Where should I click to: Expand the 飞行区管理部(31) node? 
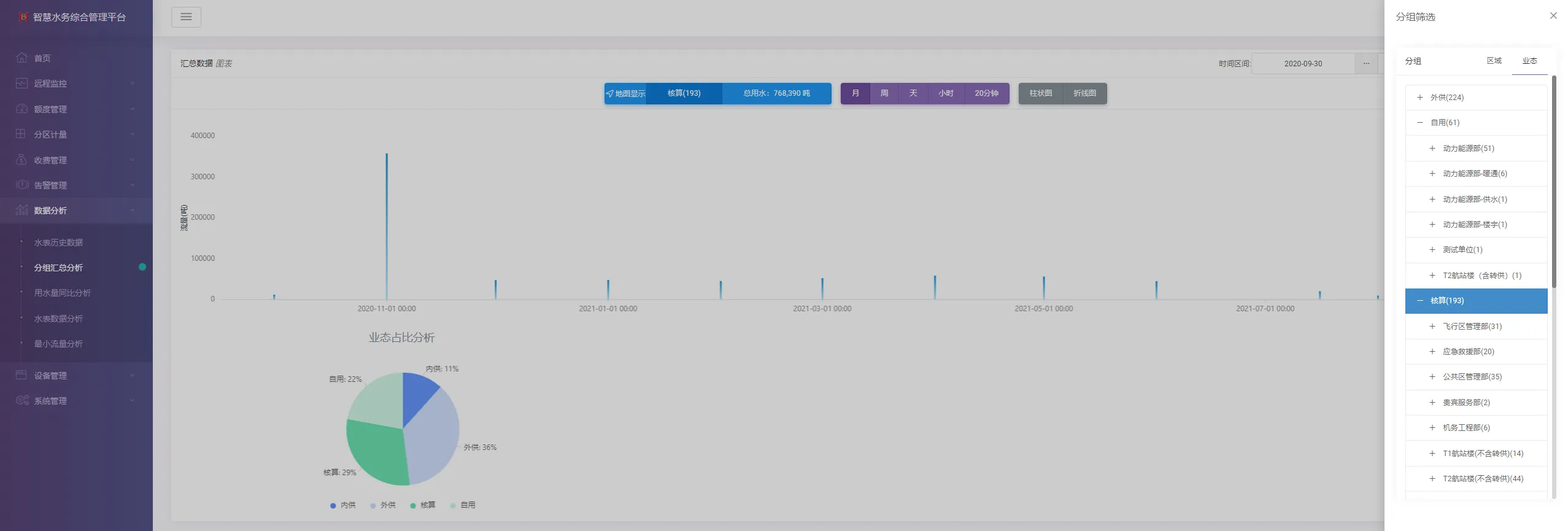coord(1432,327)
